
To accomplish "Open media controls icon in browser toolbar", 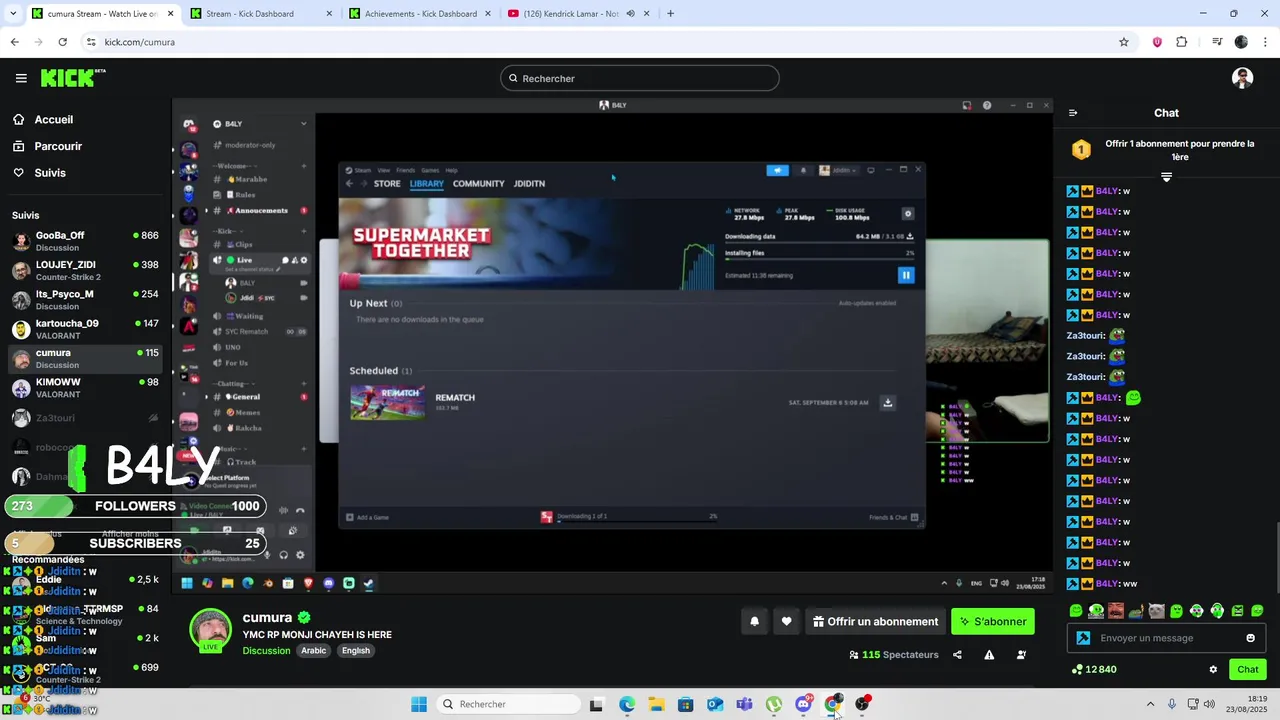I will (1216, 42).
